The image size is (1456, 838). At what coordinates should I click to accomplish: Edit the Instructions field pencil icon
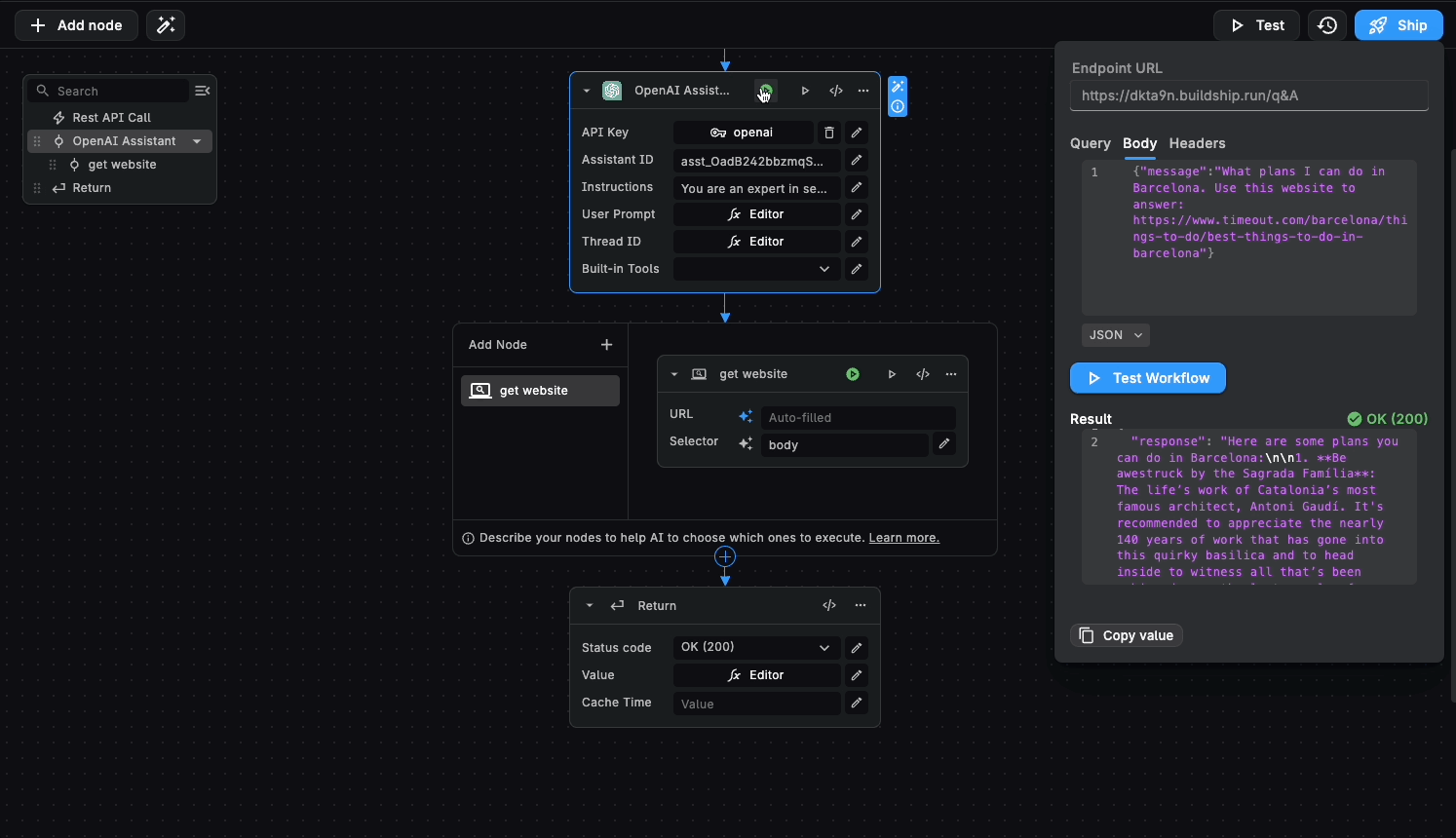(857, 187)
